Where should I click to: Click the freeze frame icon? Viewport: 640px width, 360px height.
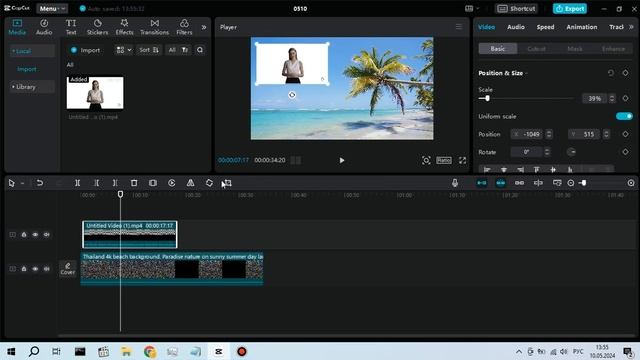153,183
